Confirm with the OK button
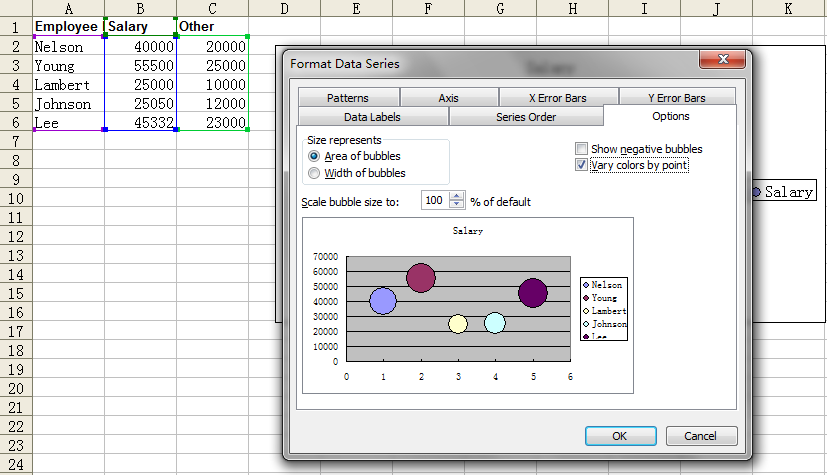The width and height of the screenshot is (827, 475). [x=620, y=436]
